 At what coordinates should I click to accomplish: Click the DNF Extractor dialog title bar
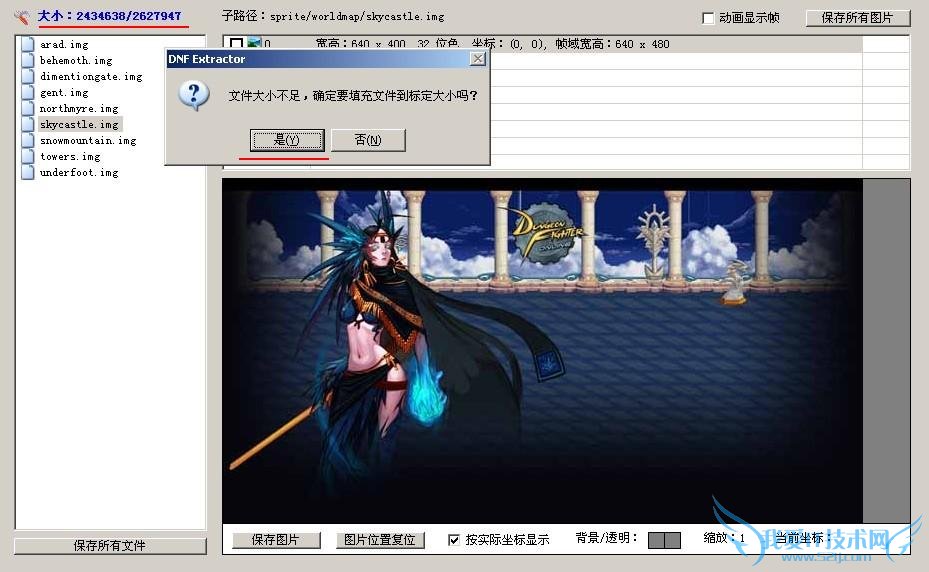tap(327, 59)
